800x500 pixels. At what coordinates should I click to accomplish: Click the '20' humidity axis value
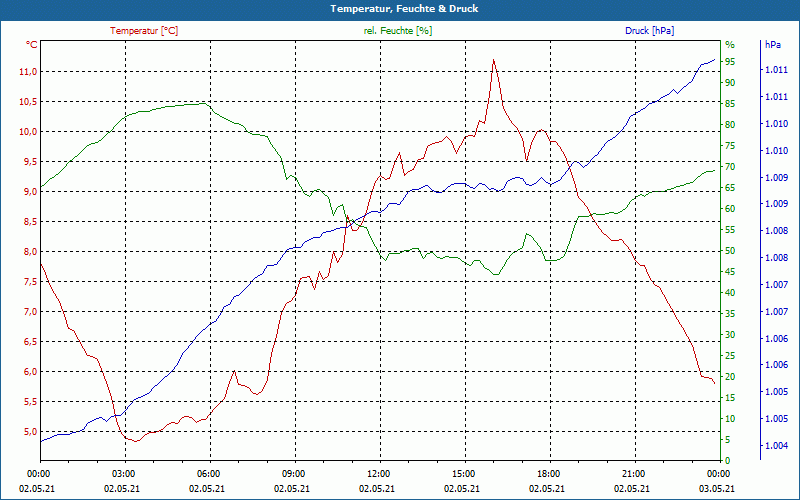coord(730,377)
